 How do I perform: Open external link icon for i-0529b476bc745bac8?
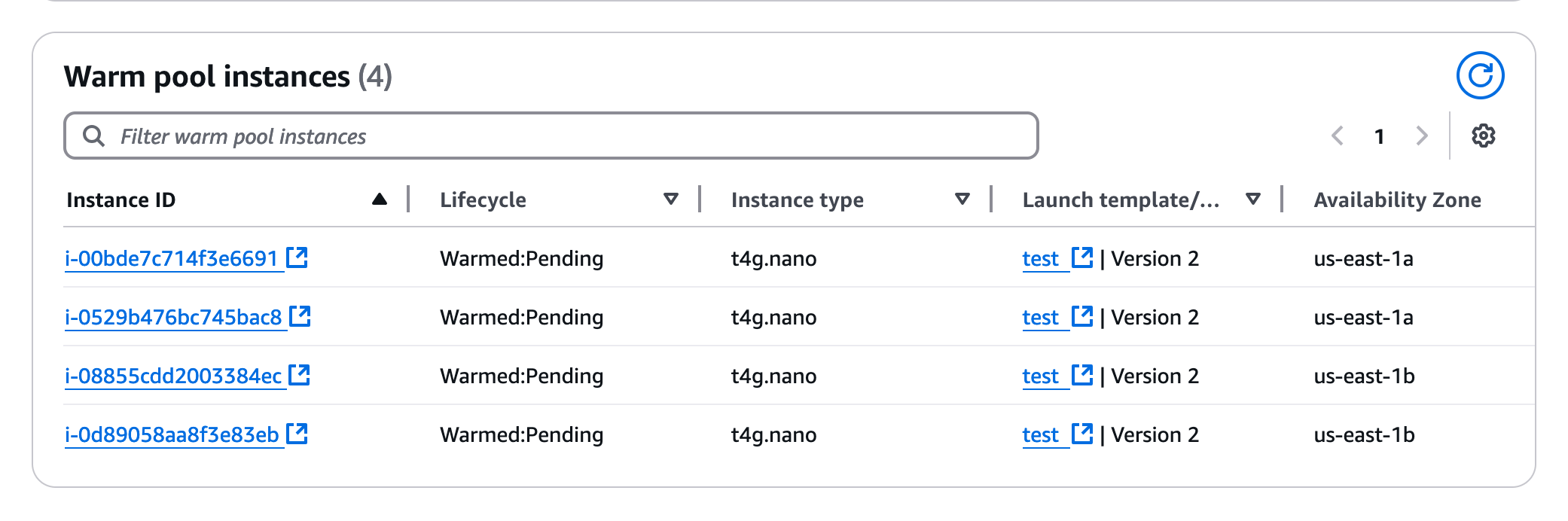300,316
